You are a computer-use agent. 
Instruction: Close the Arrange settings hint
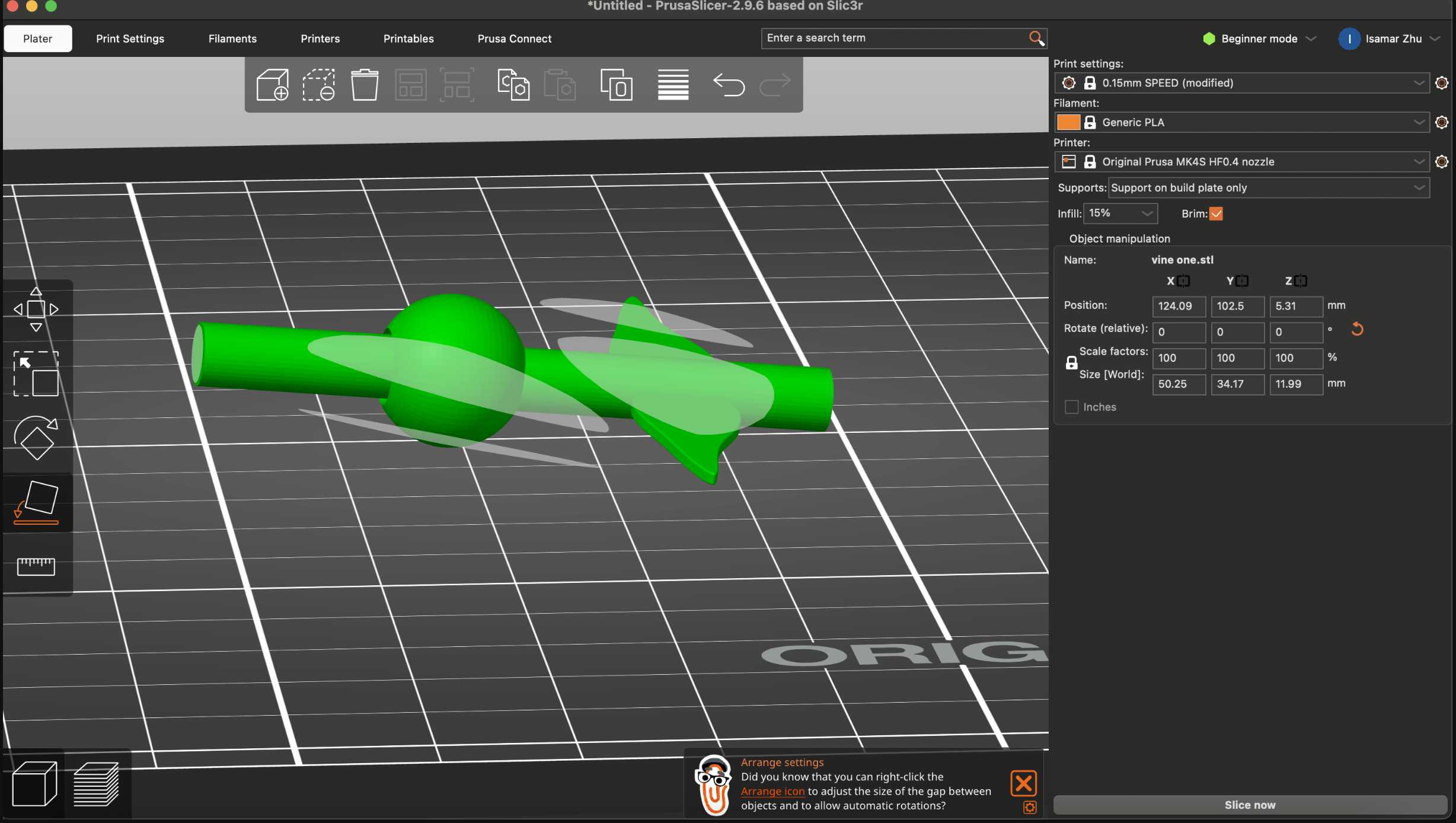tap(1023, 783)
